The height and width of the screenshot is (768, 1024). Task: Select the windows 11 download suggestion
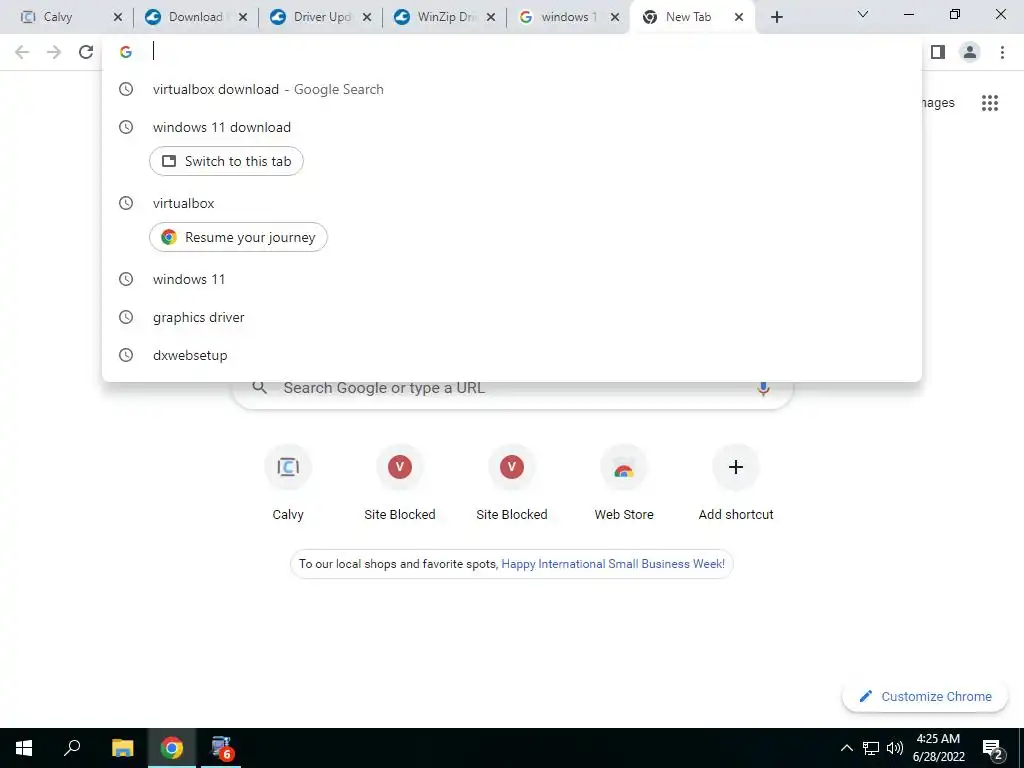pyautogui.click(x=512, y=127)
